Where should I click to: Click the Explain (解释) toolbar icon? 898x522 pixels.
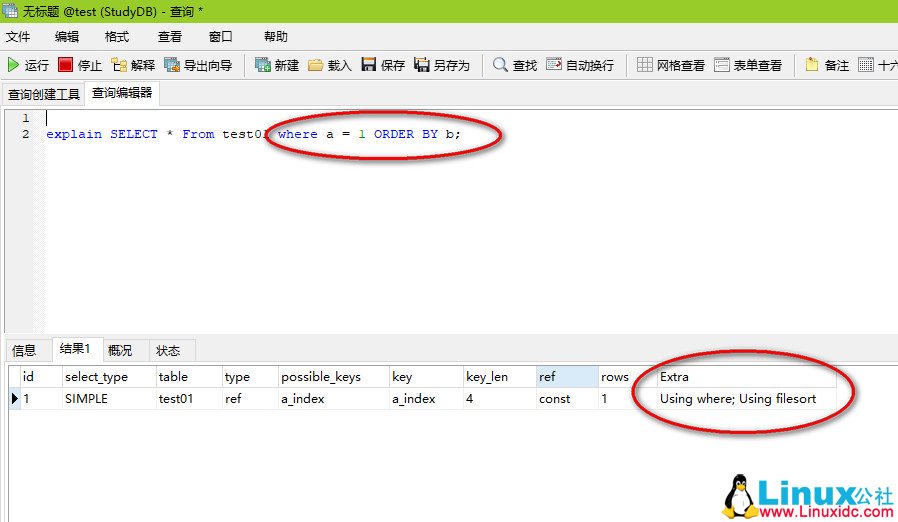(119, 65)
